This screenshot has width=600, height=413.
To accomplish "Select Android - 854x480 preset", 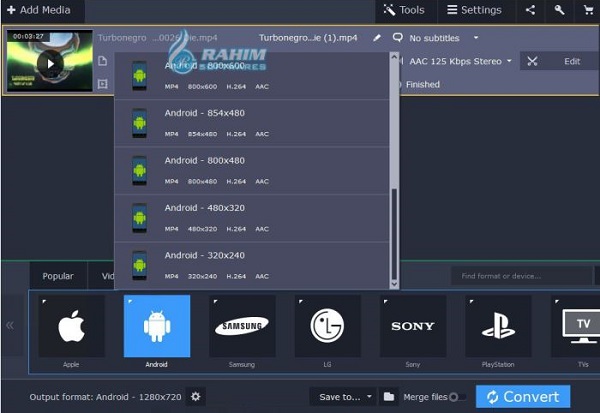I will [252, 123].
